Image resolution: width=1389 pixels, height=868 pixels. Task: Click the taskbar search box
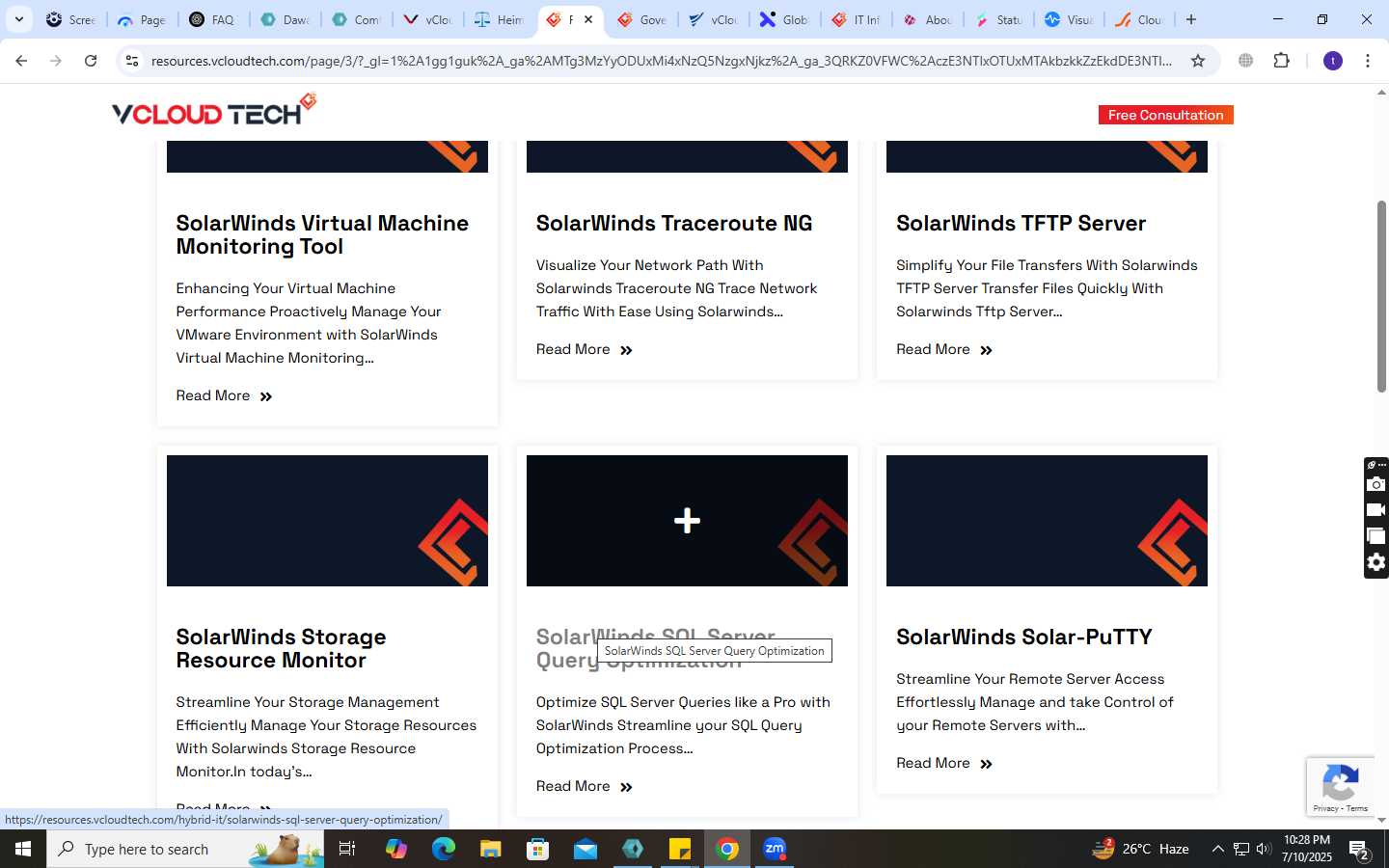185,849
